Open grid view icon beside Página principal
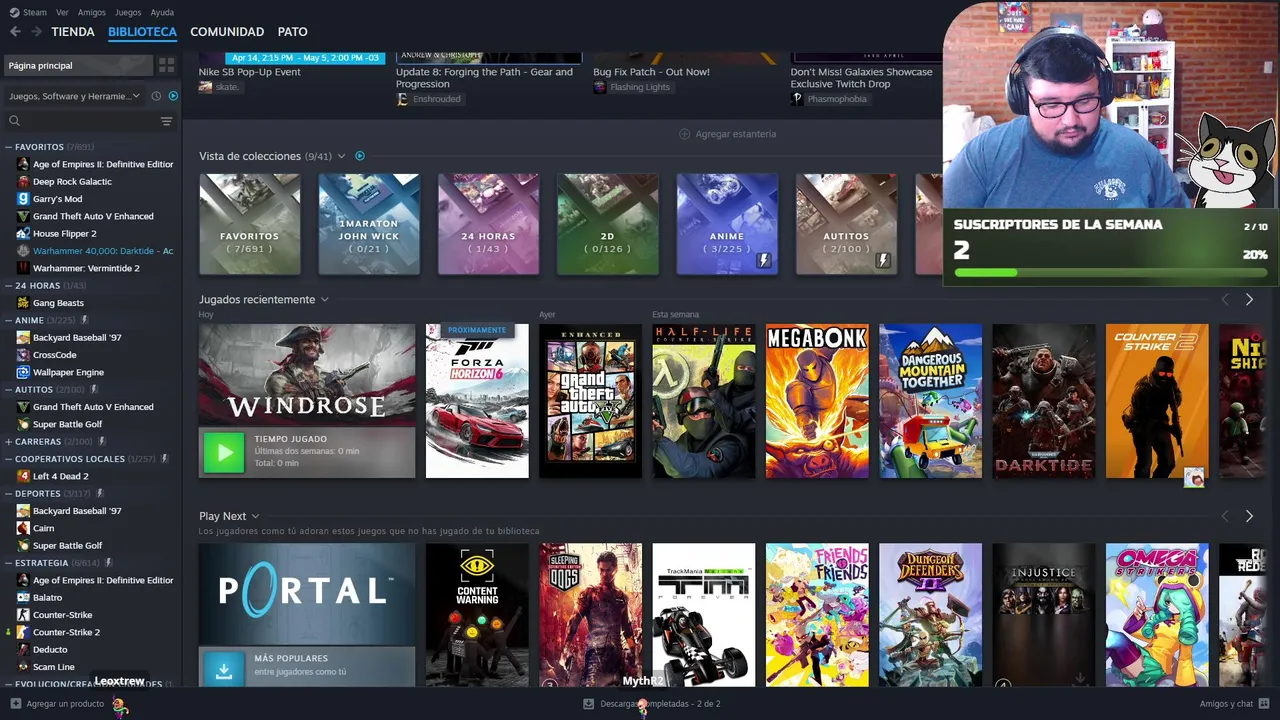Screen dimensions: 1280x720 [x=166, y=65]
